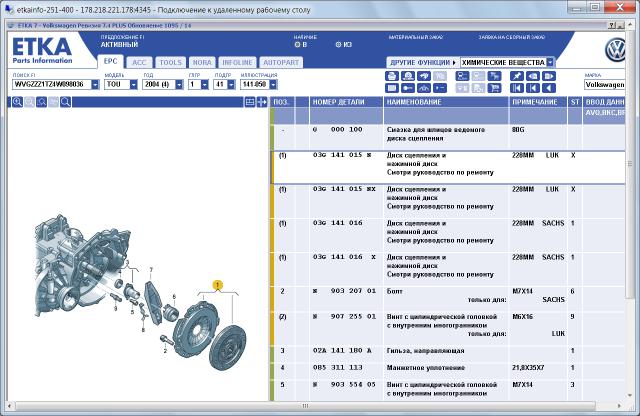Image resolution: width=640 pixels, height=416 pixels.
Task: Switch to the TOOLS tab
Action: 171,62
